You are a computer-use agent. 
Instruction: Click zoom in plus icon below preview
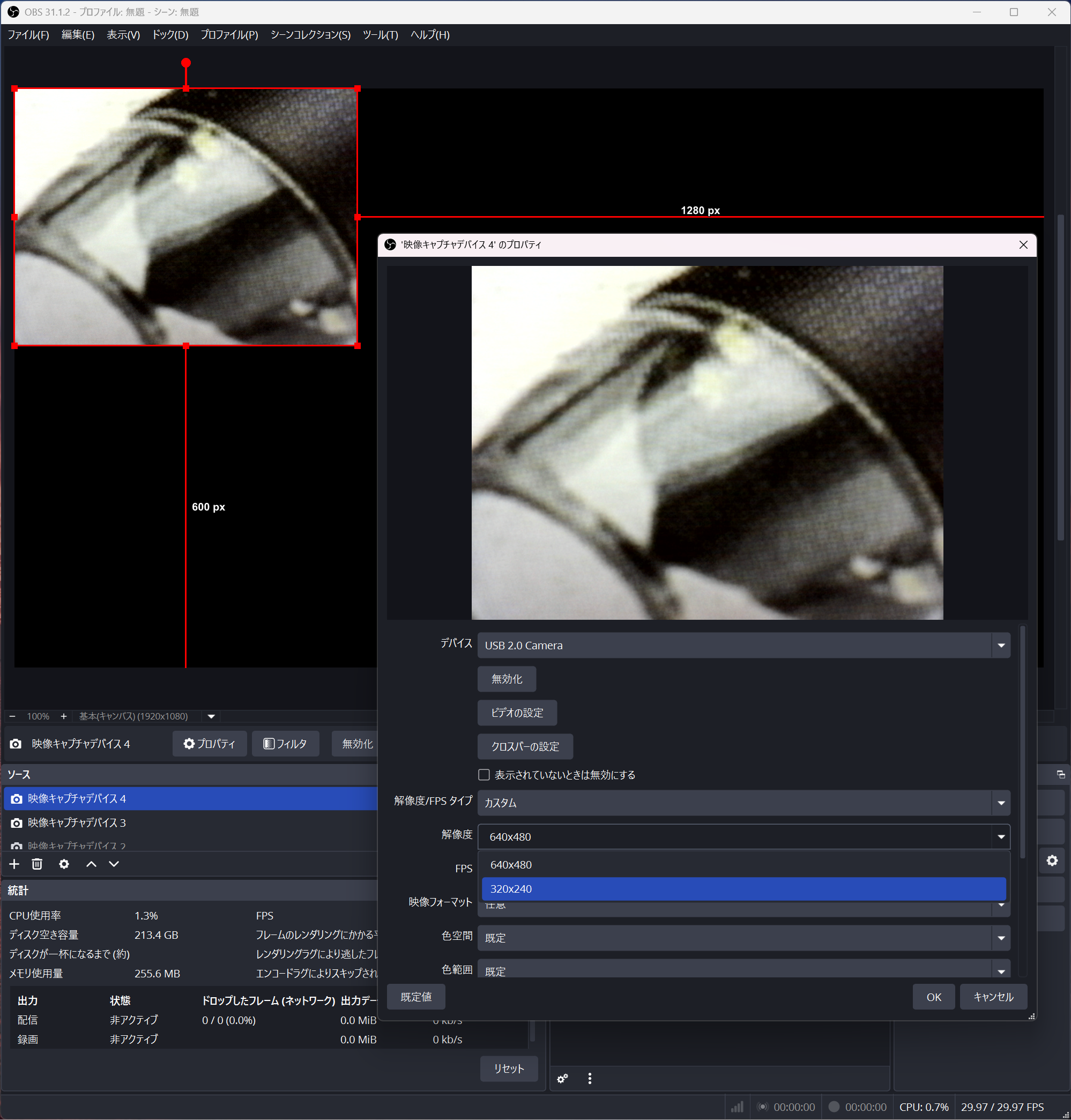pyautogui.click(x=63, y=716)
